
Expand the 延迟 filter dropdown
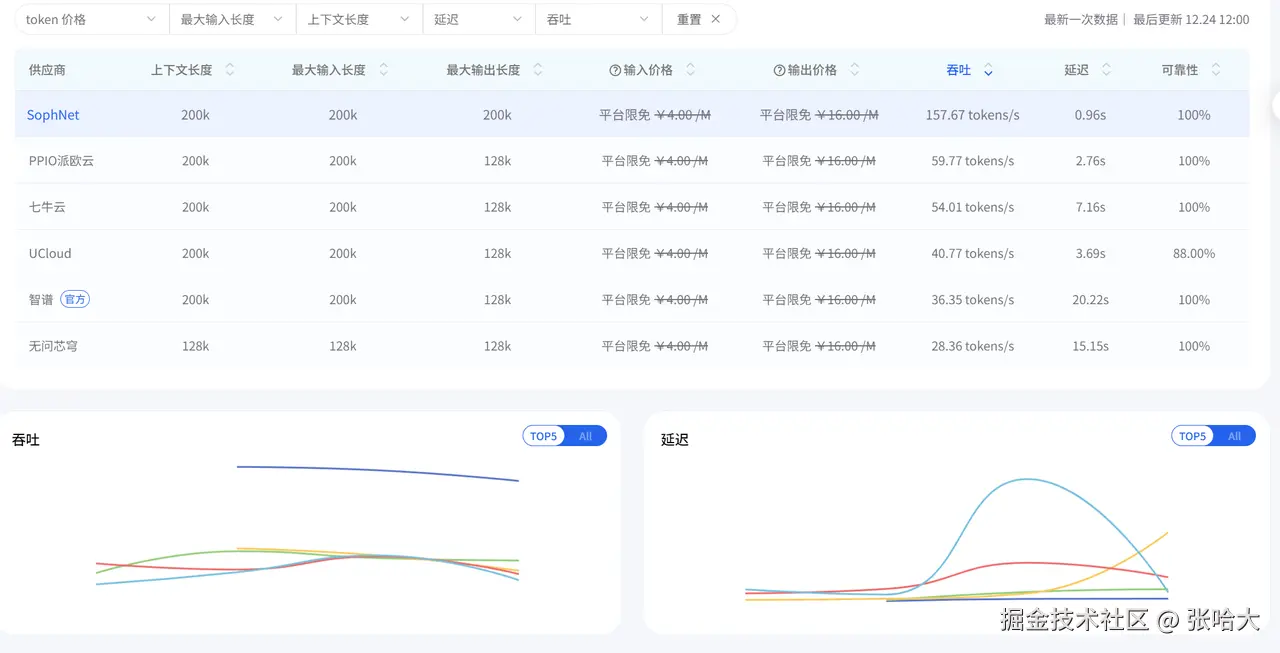pyautogui.click(x=478, y=19)
